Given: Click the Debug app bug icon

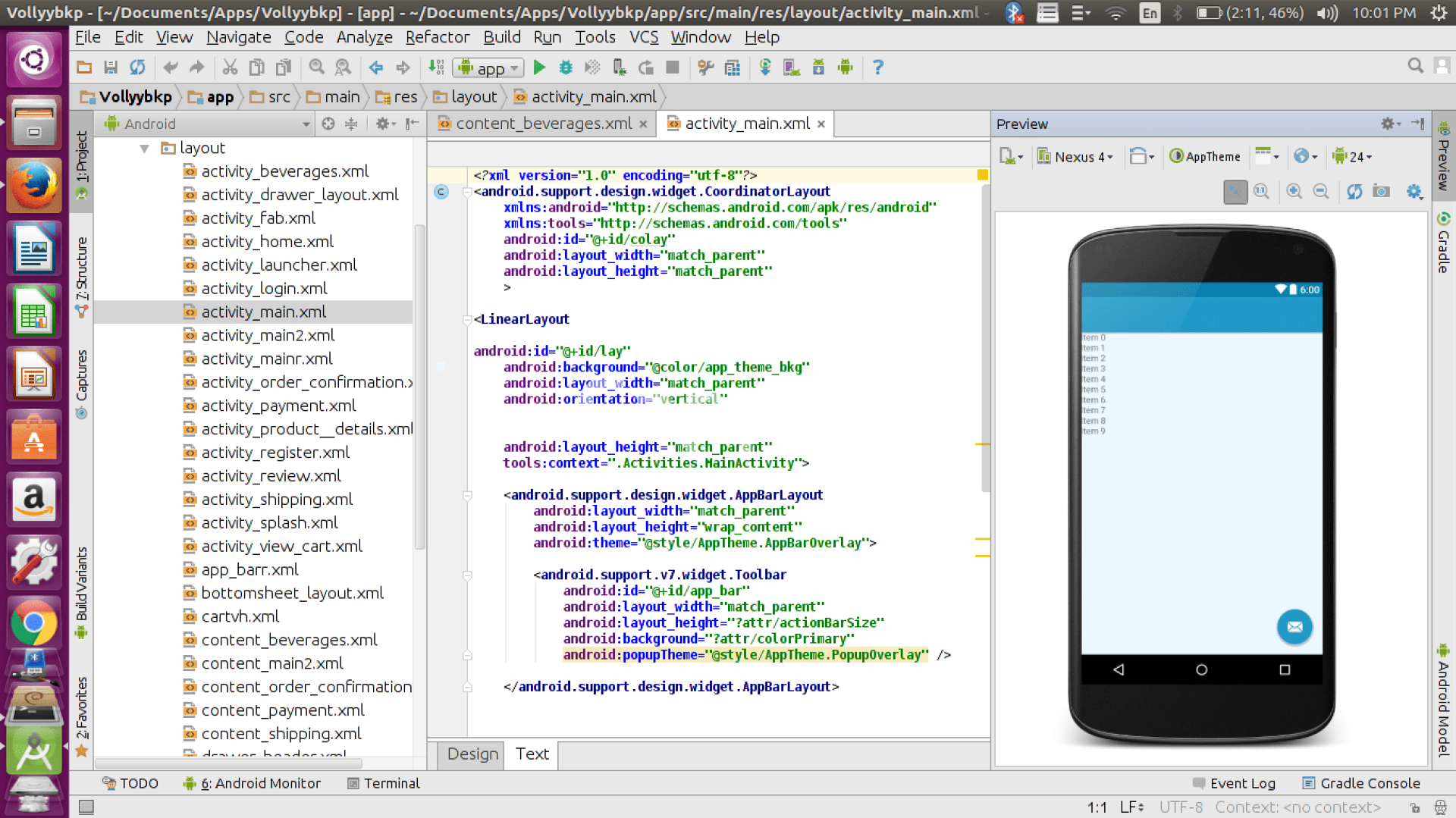Looking at the screenshot, I should 566,67.
